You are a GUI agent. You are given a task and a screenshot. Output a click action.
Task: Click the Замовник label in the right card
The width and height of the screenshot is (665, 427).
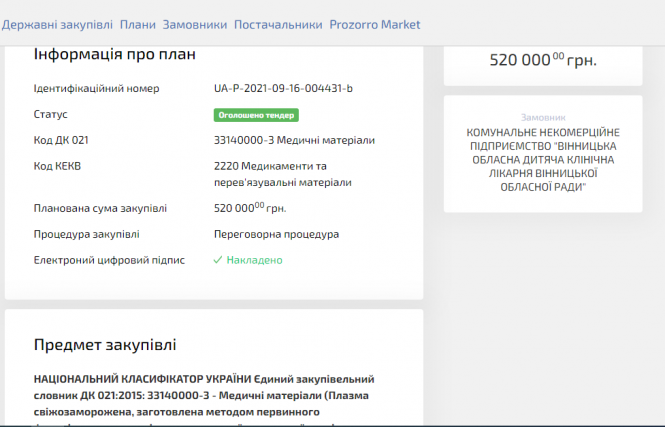543,117
